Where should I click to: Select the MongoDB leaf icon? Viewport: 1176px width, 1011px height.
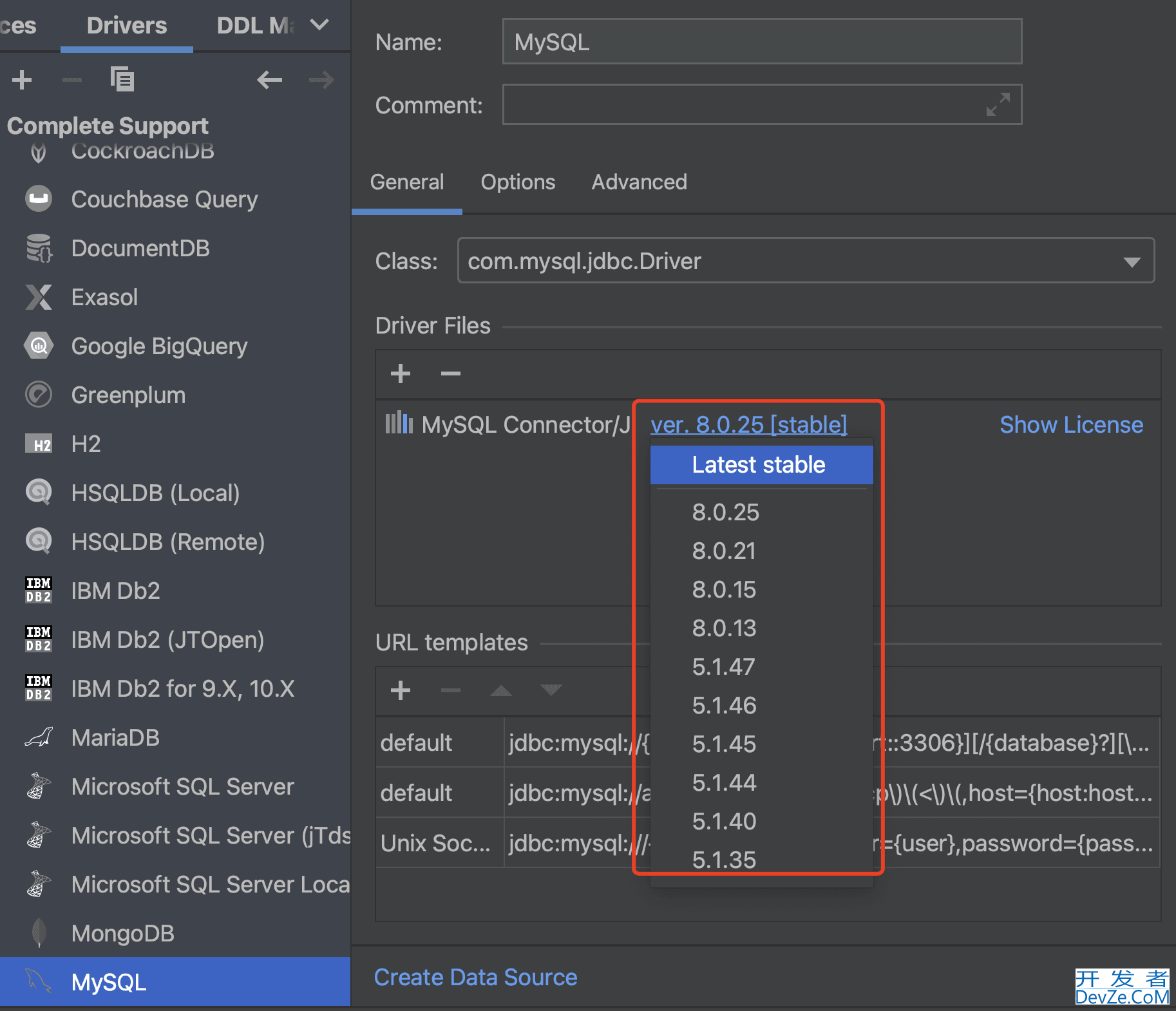click(x=39, y=933)
